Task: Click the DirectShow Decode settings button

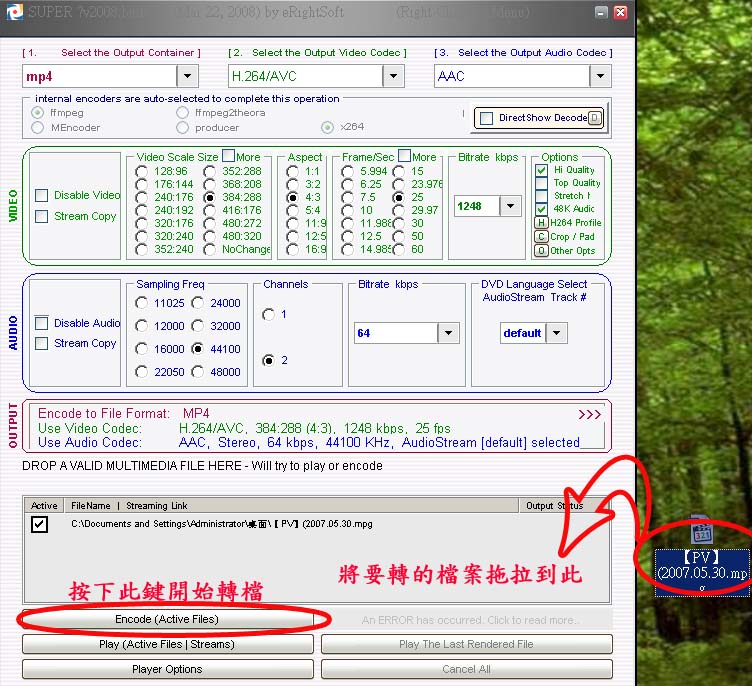Action: coord(595,118)
